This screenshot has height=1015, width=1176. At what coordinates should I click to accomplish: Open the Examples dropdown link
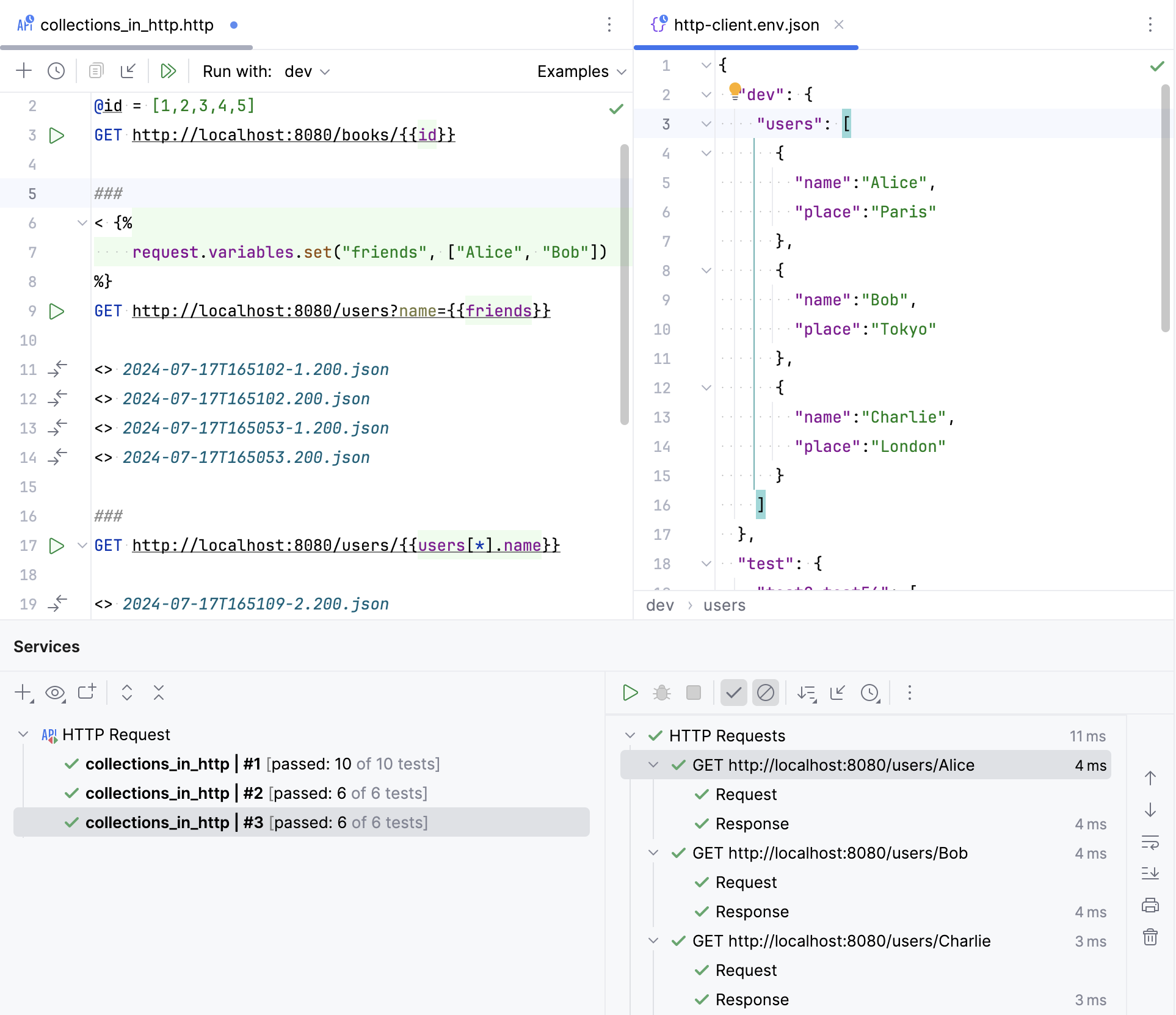click(x=581, y=71)
